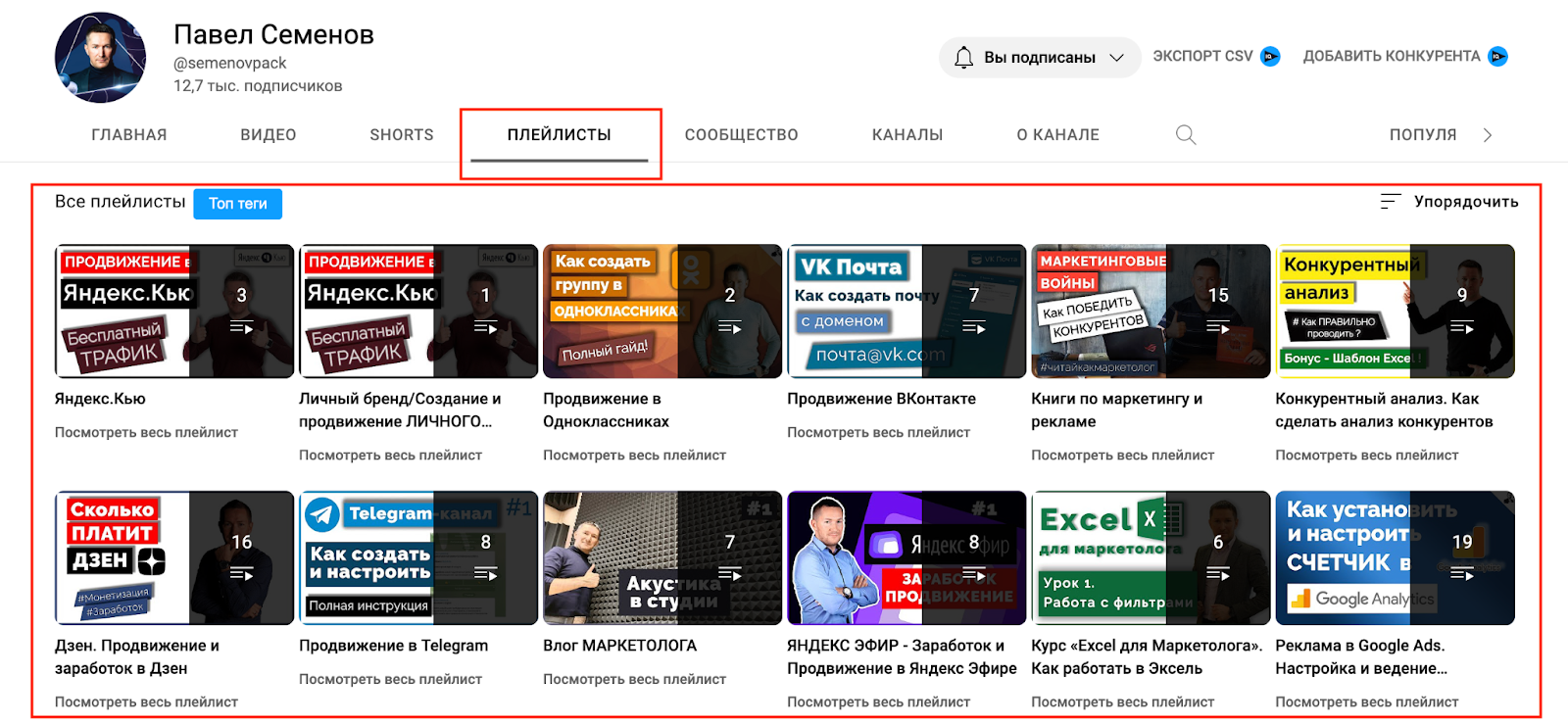This screenshot has width=1568, height=723.
Task: Click the ЭКСПОРТ CSV button
Action: pos(1202,57)
